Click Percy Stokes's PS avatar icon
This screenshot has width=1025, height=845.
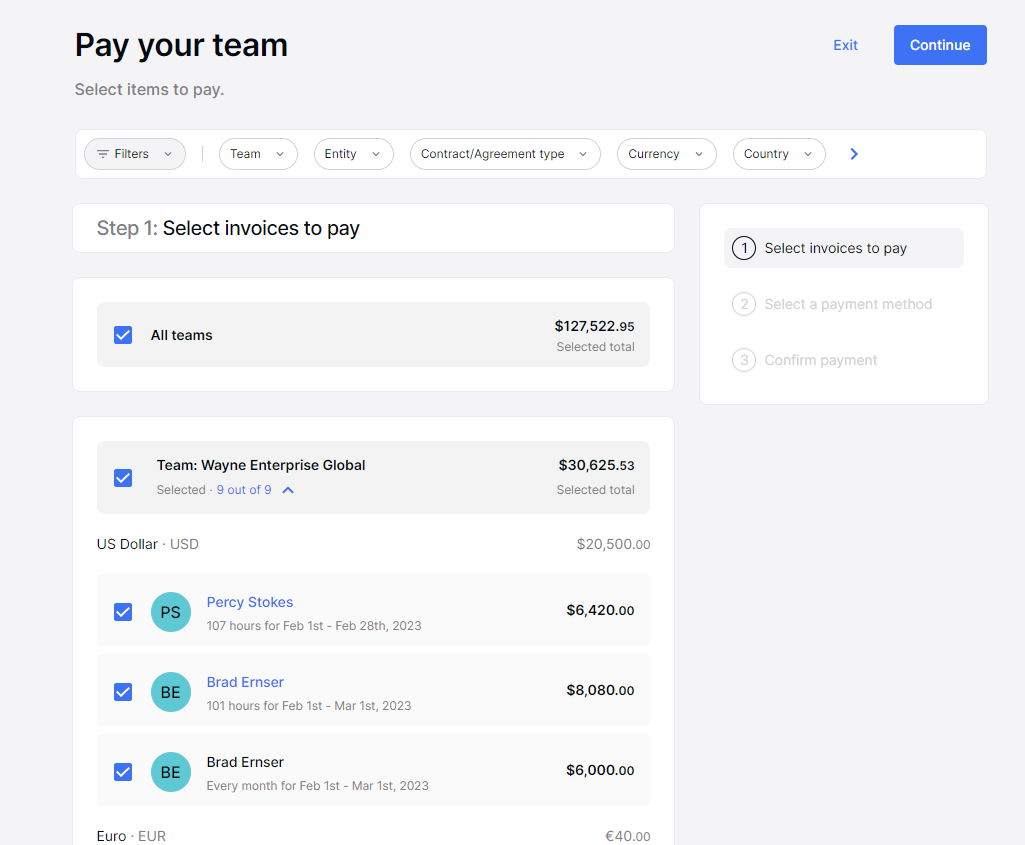tap(170, 611)
